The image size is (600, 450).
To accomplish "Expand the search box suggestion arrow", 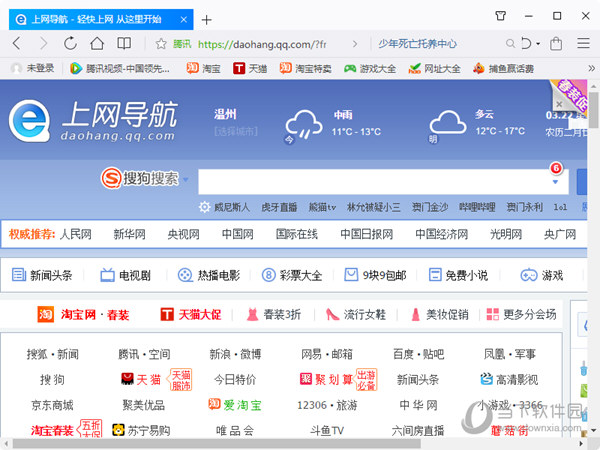I will click(x=555, y=182).
